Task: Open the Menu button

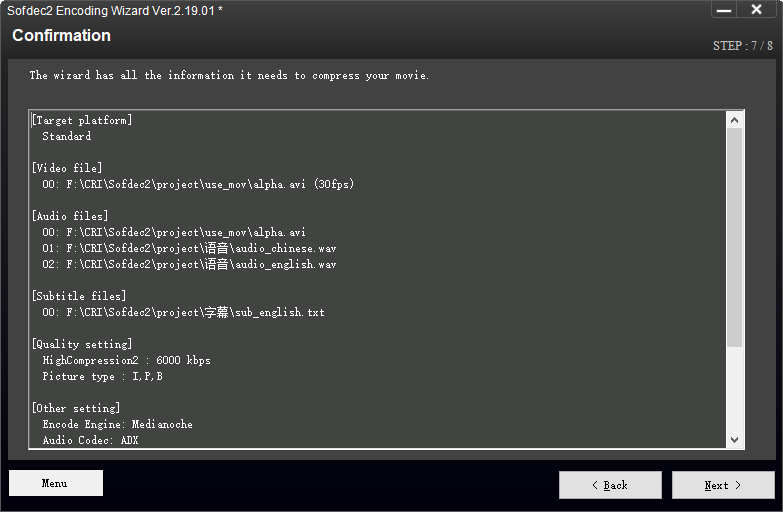Action: (x=56, y=483)
